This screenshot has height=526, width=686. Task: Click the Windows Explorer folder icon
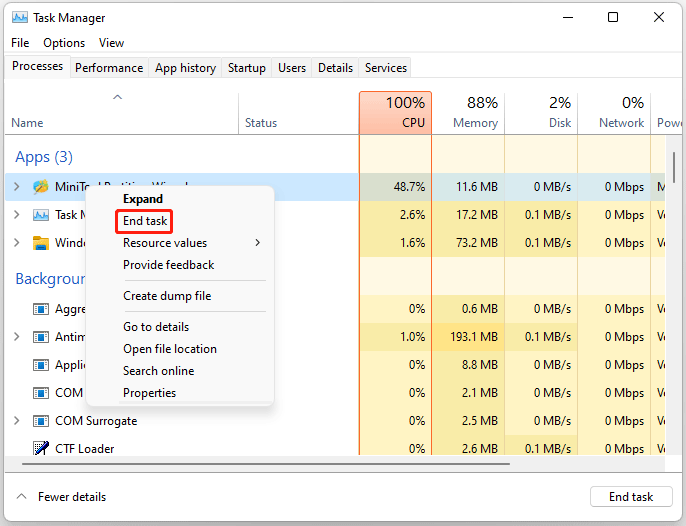click(x=41, y=243)
